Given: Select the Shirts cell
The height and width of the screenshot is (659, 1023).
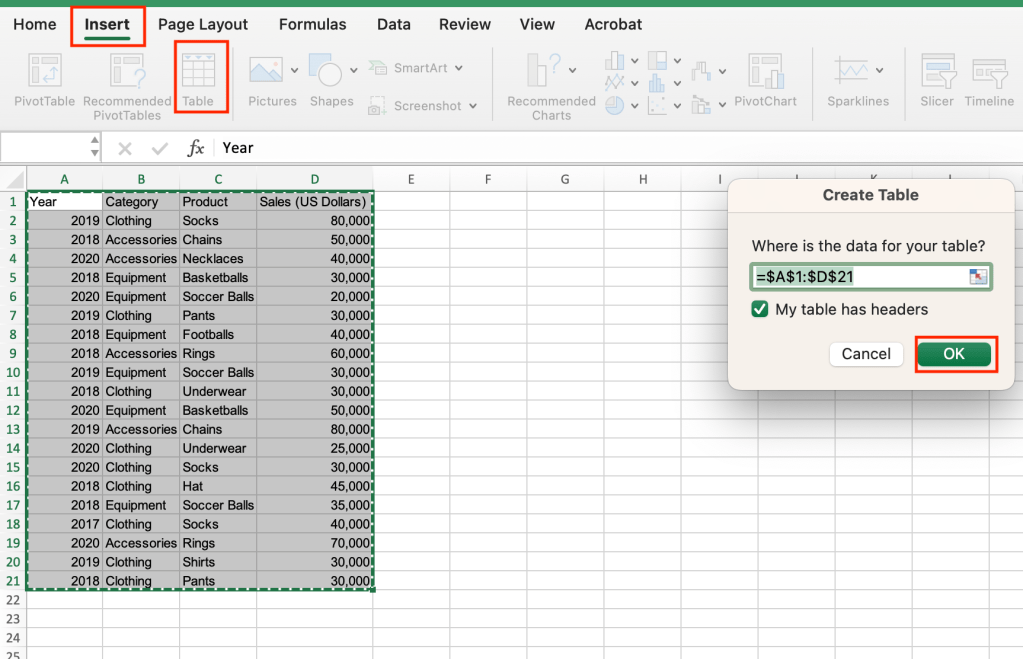Looking at the screenshot, I should 218,562.
